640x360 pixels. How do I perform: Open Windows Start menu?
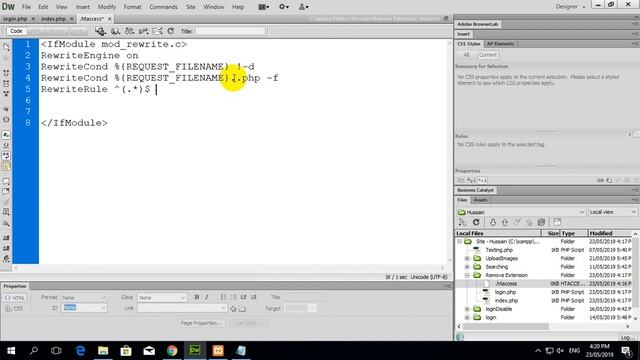(11, 351)
